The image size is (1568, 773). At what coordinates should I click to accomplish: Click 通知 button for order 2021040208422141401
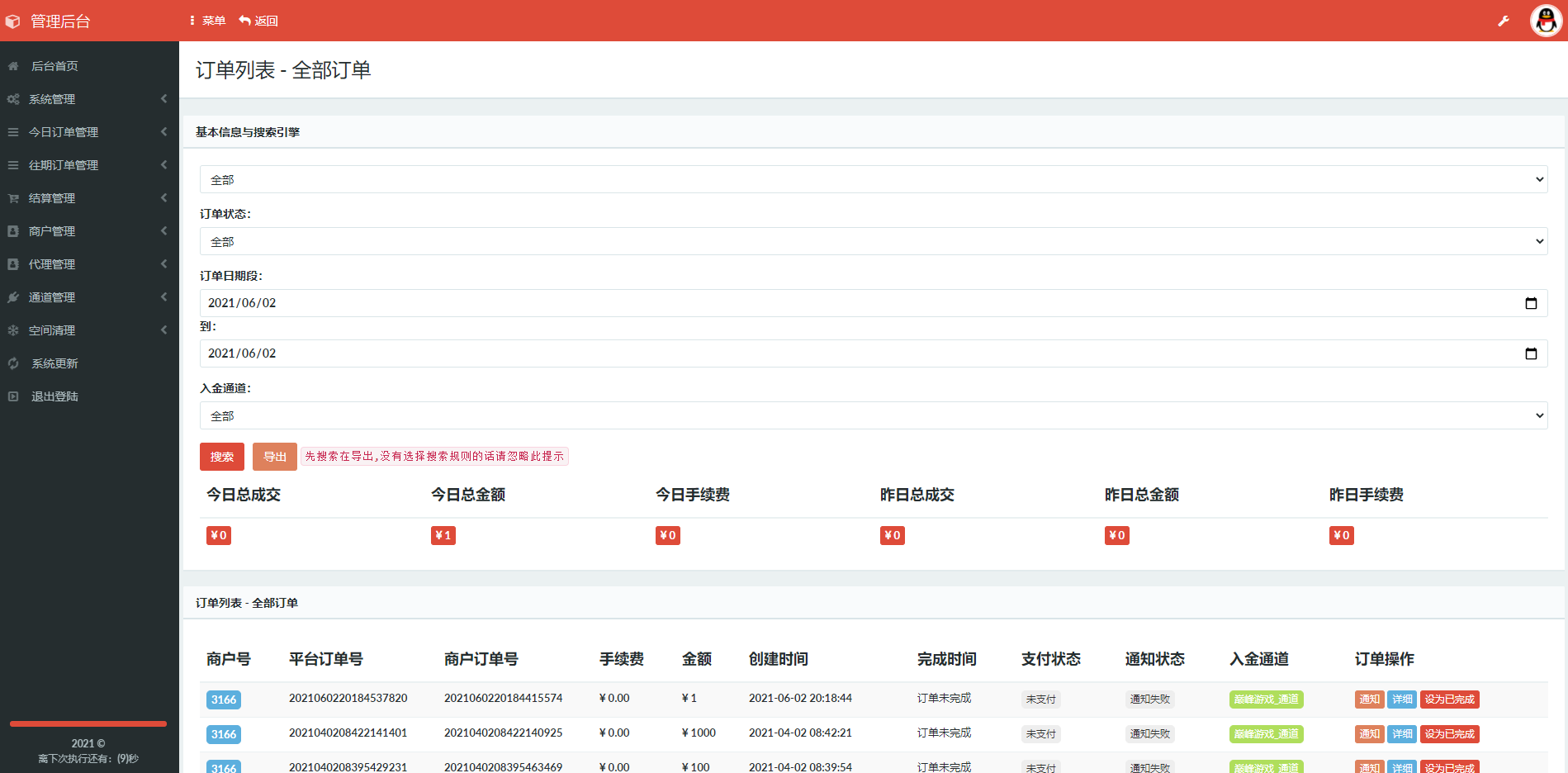pos(1369,734)
